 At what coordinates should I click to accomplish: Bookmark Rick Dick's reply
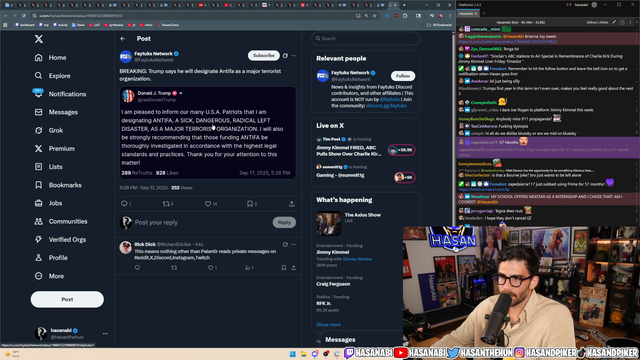tap(284, 268)
